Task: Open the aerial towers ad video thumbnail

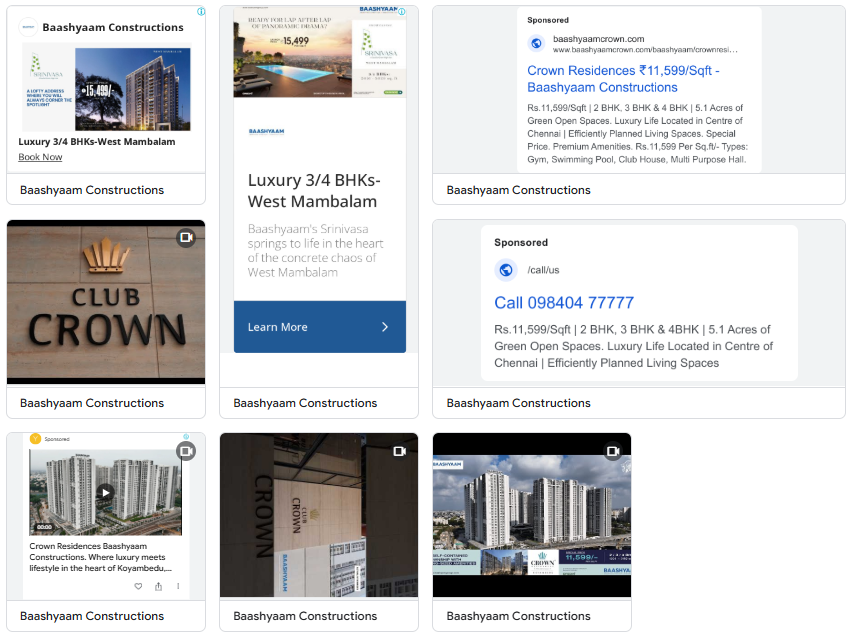Action: click(532, 515)
